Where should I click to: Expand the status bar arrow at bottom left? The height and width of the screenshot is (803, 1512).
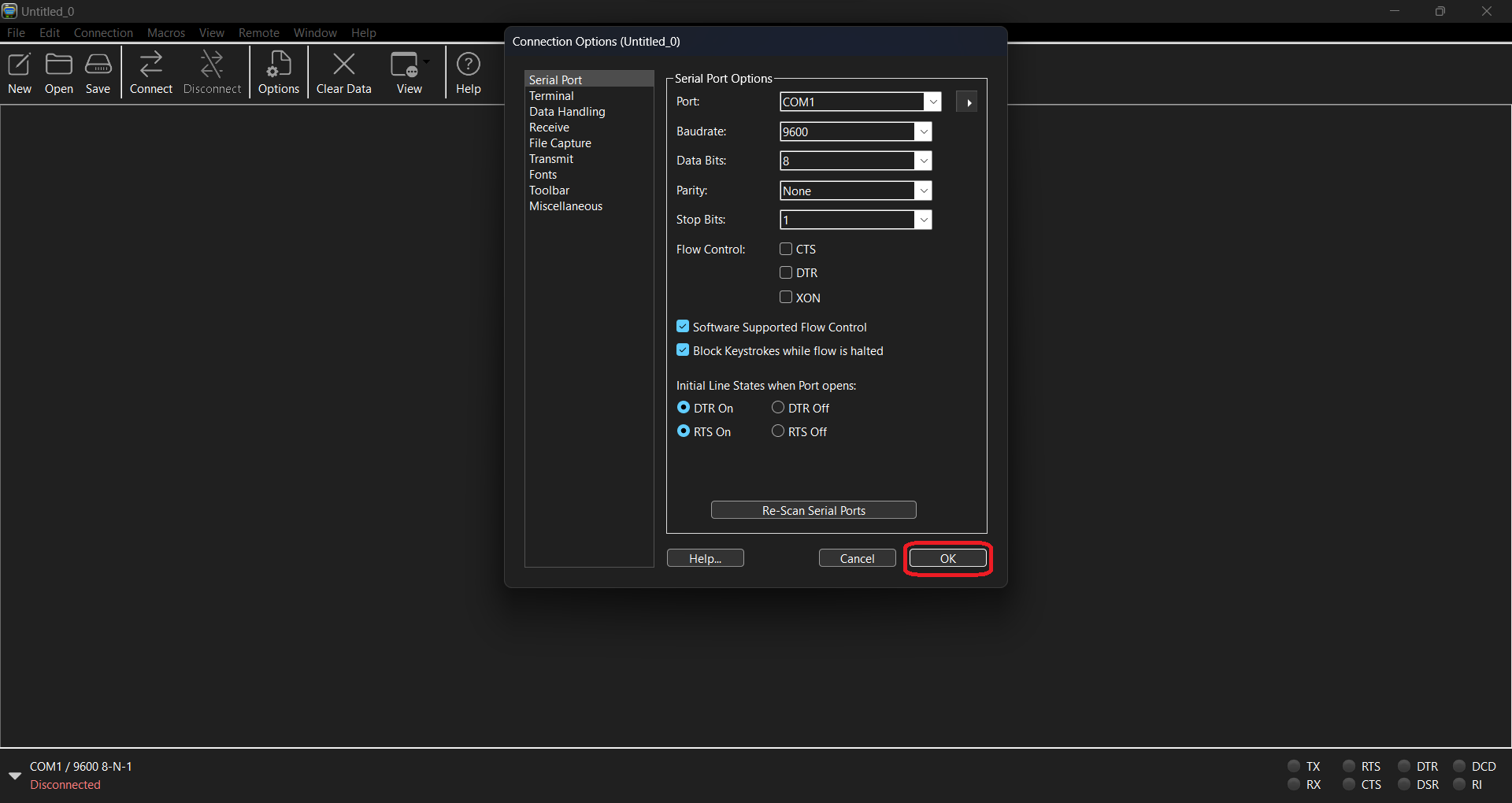(15, 775)
